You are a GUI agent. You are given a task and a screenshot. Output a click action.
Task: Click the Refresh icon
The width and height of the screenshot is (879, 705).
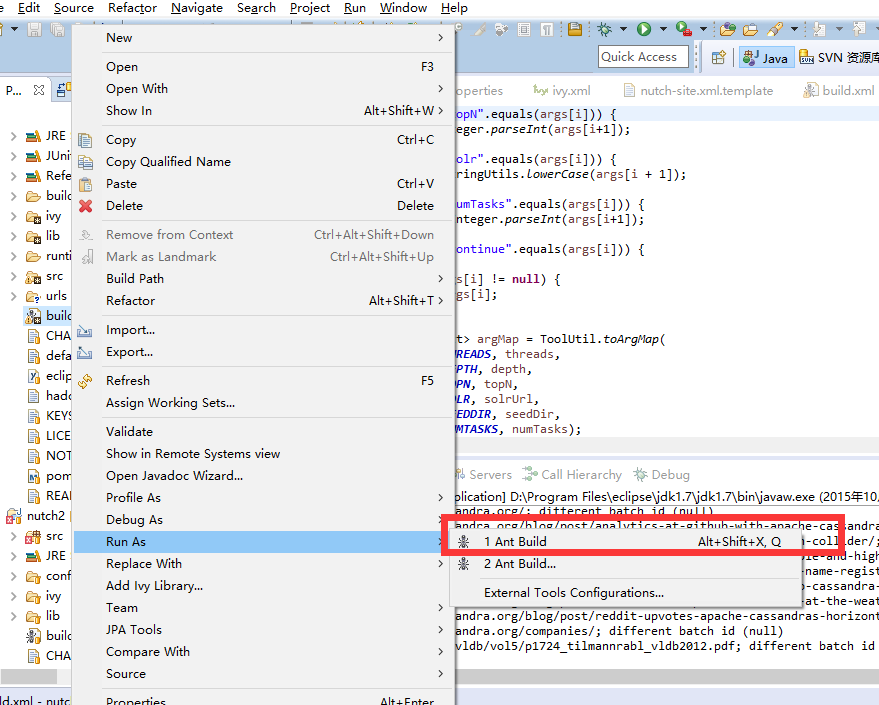[85, 381]
